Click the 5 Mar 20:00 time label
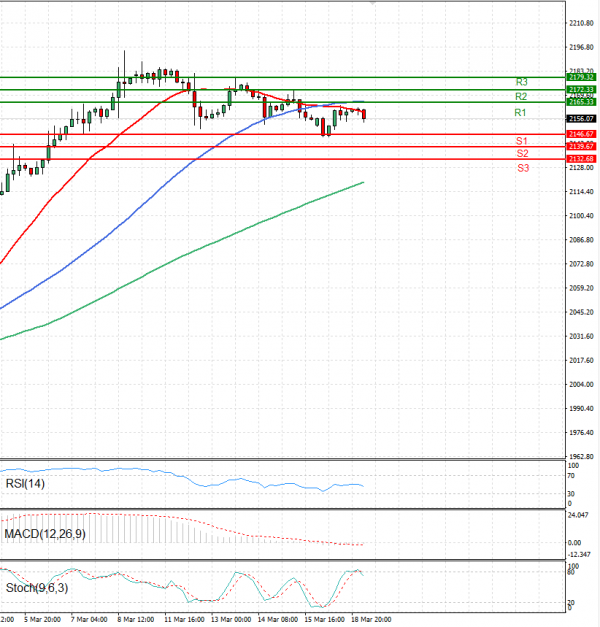 (x=42, y=619)
